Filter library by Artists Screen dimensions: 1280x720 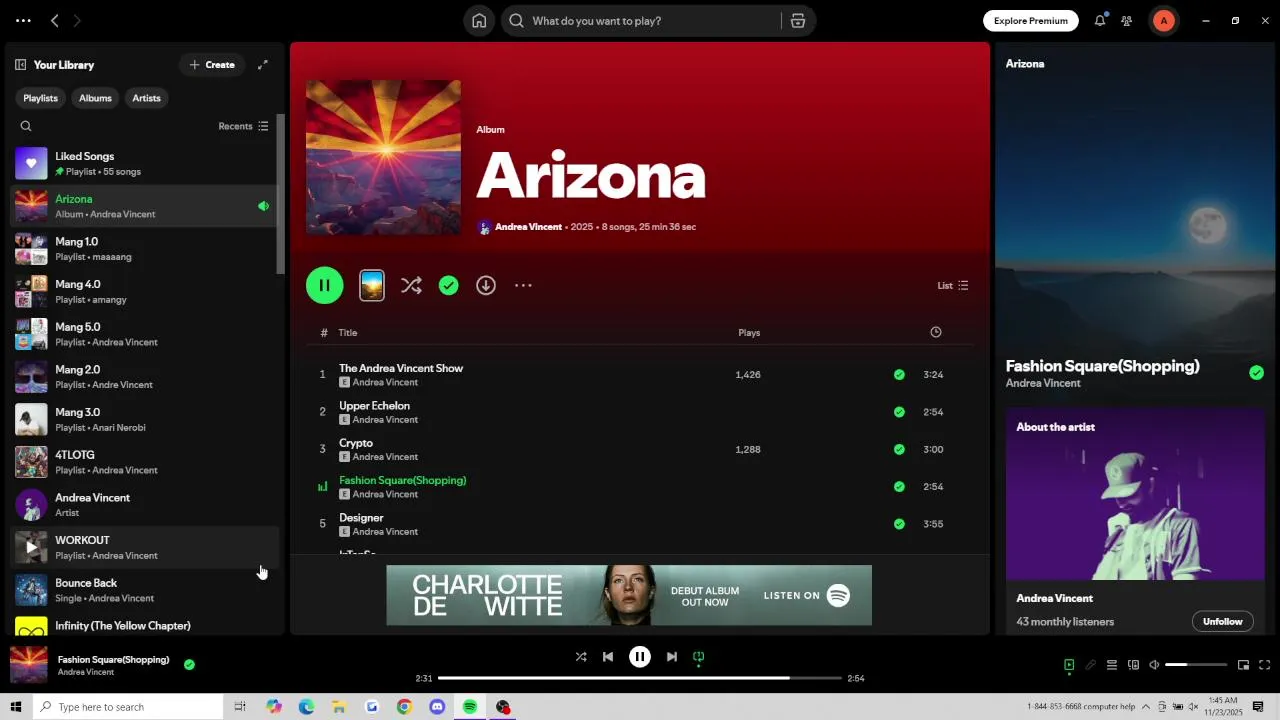click(146, 98)
